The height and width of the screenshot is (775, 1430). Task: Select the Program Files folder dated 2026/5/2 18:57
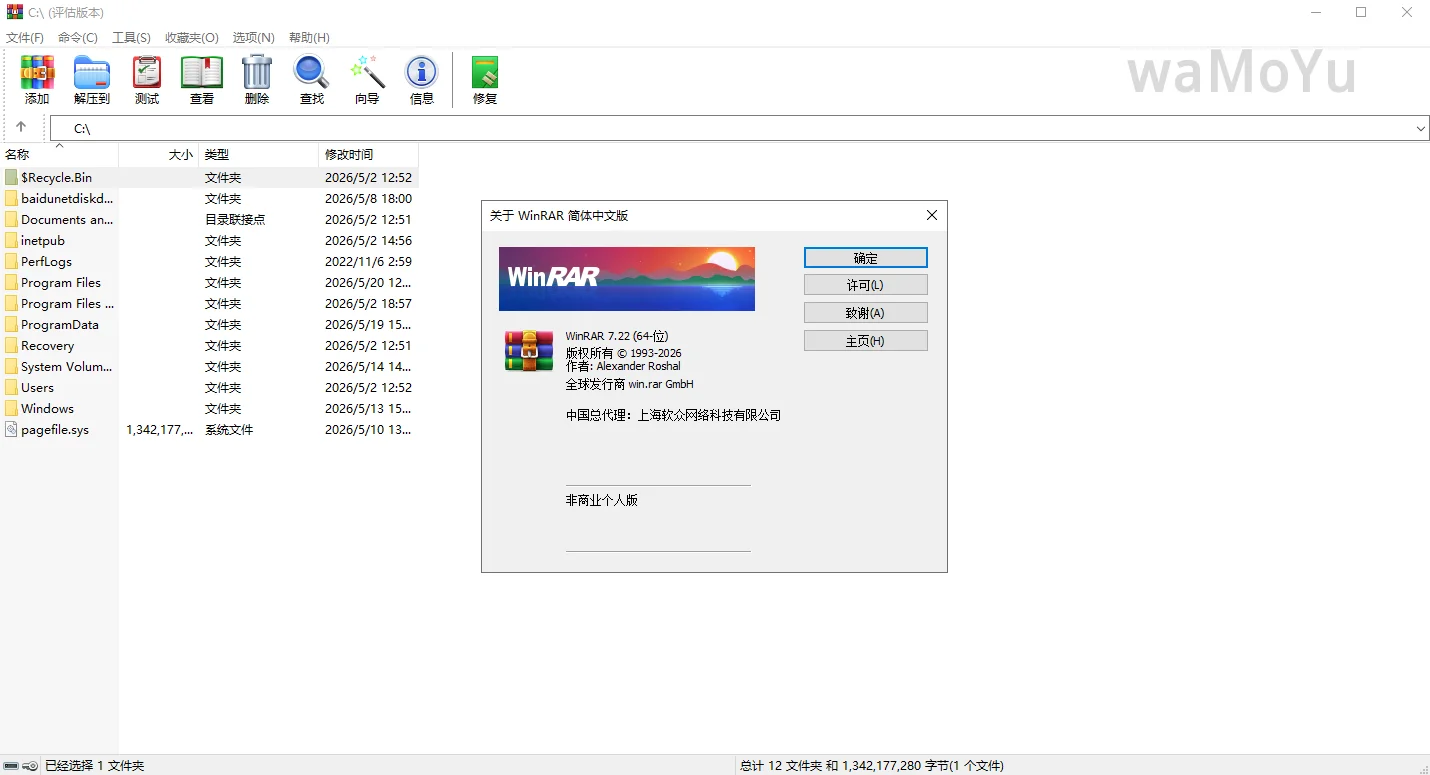pyautogui.click(x=209, y=303)
